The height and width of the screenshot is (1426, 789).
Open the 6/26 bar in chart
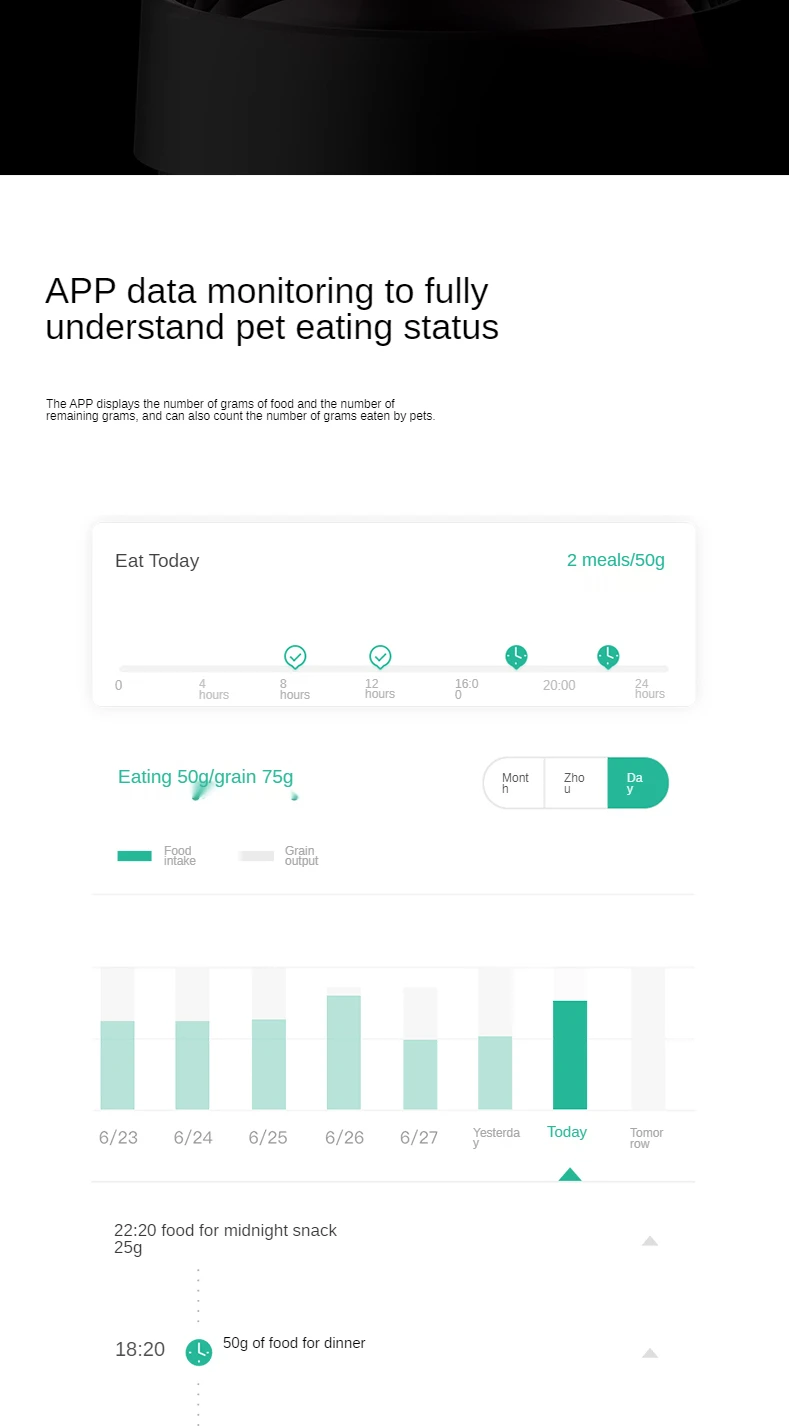click(x=344, y=1051)
